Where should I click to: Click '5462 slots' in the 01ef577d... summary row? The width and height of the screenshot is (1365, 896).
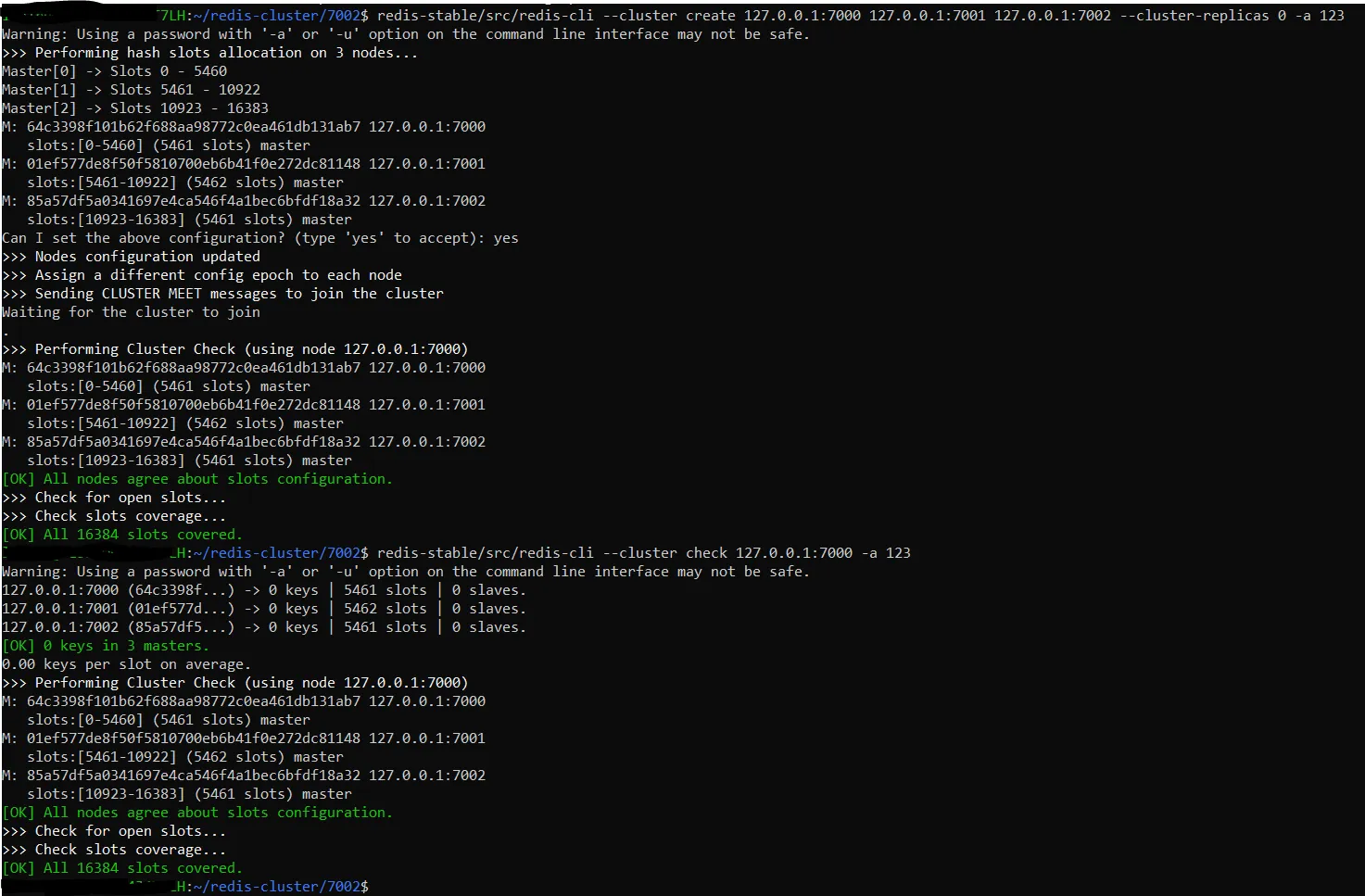(x=385, y=609)
